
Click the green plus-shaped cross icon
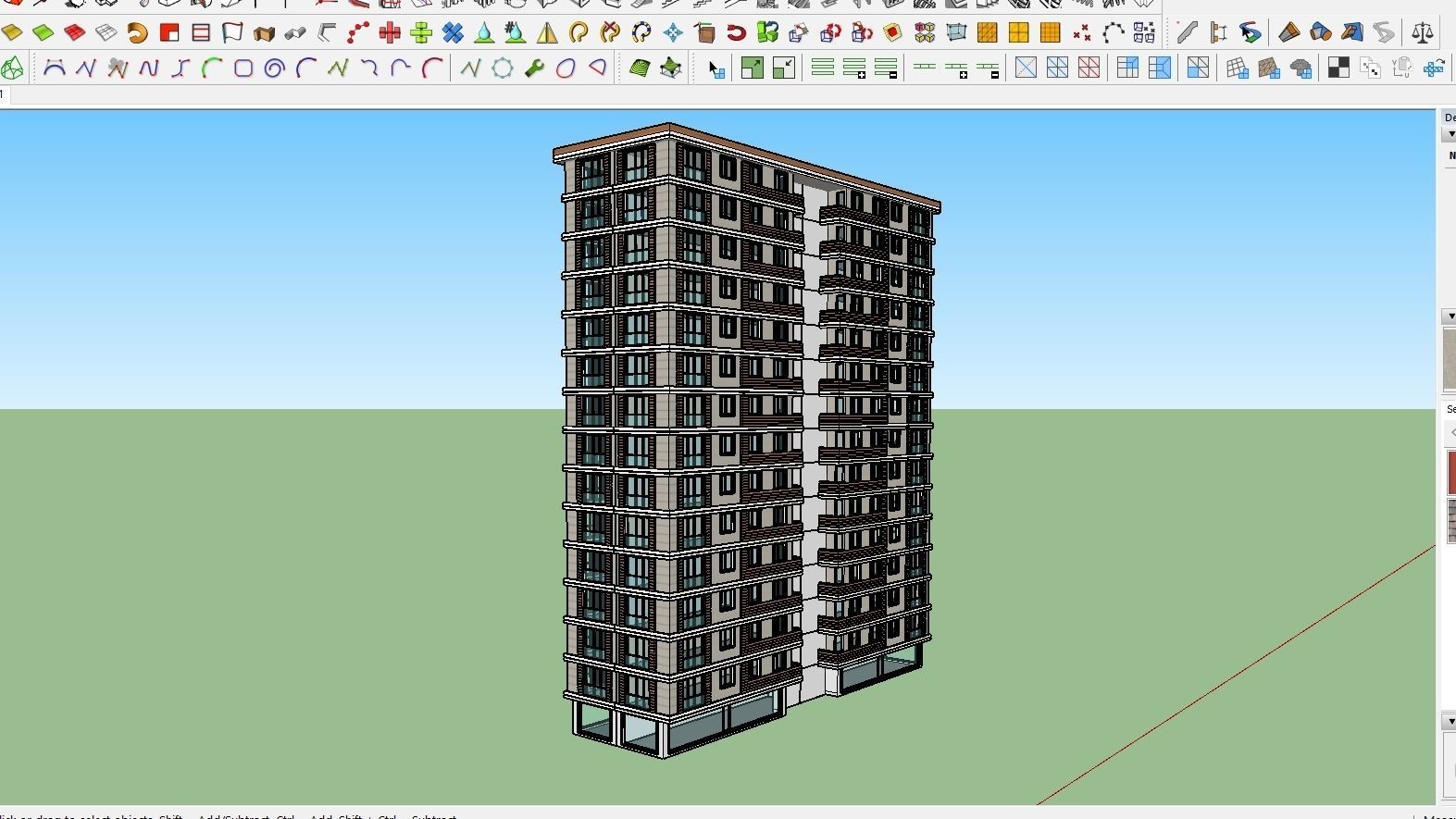pyautogui.click(x=421, y=33)
